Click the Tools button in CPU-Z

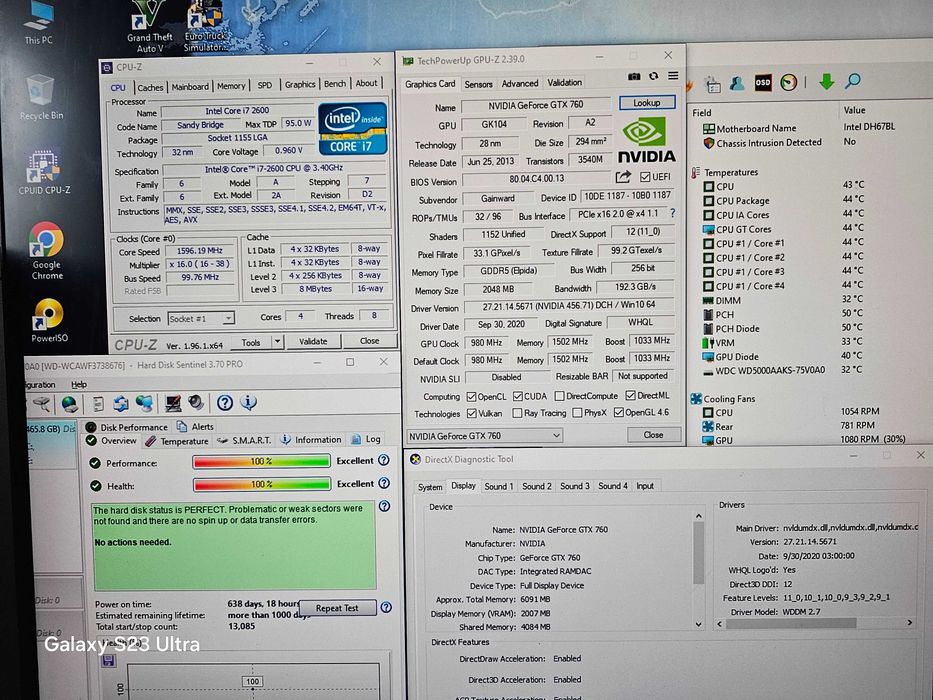tap(251, 342)
